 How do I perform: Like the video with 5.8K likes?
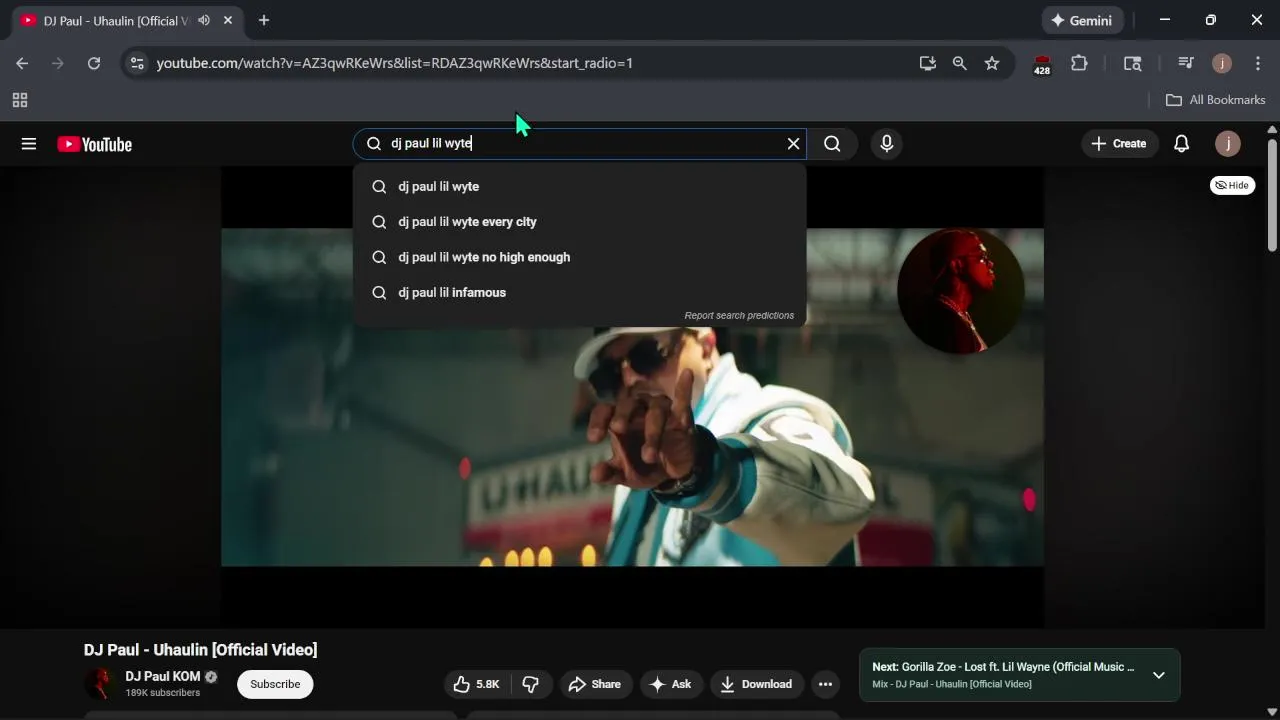coord(476,684)
